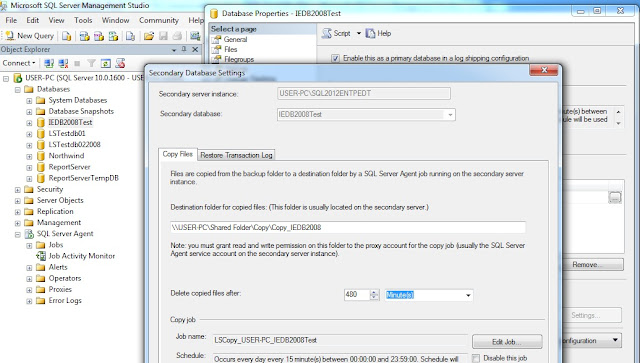
Task: Toggle 'Enable this as a primary database' checkbox
Action: coord(336,58)
